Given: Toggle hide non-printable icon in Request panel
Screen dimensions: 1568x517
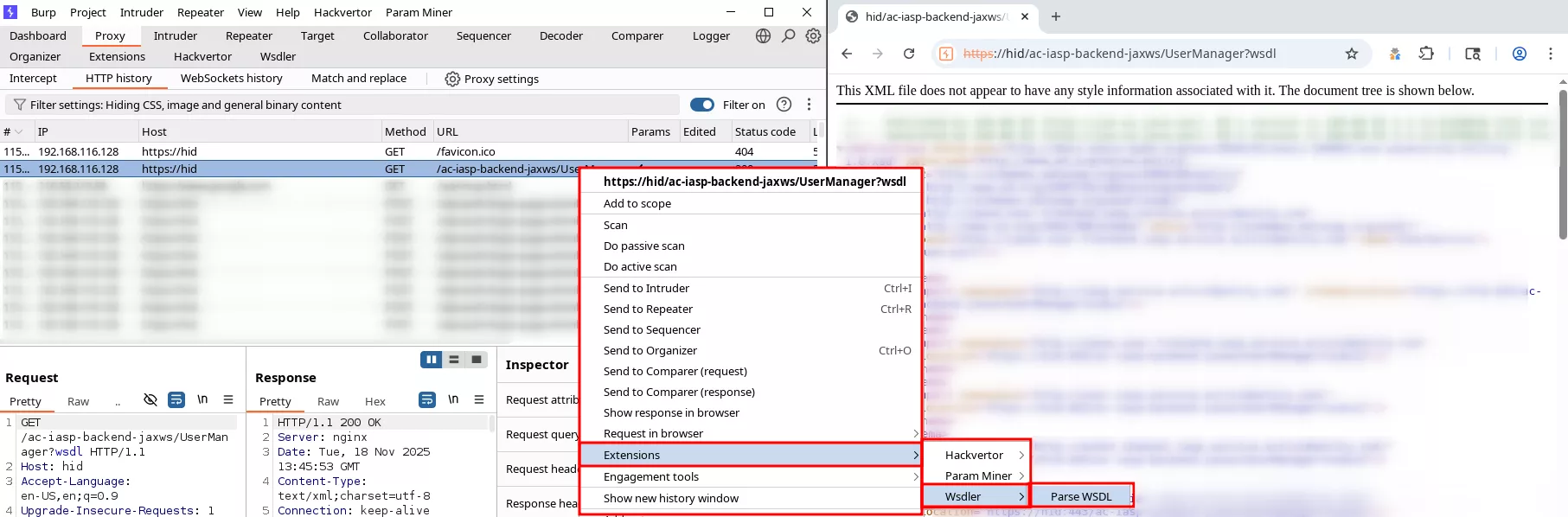Looking at the screenshot, I should pos(150,399).
